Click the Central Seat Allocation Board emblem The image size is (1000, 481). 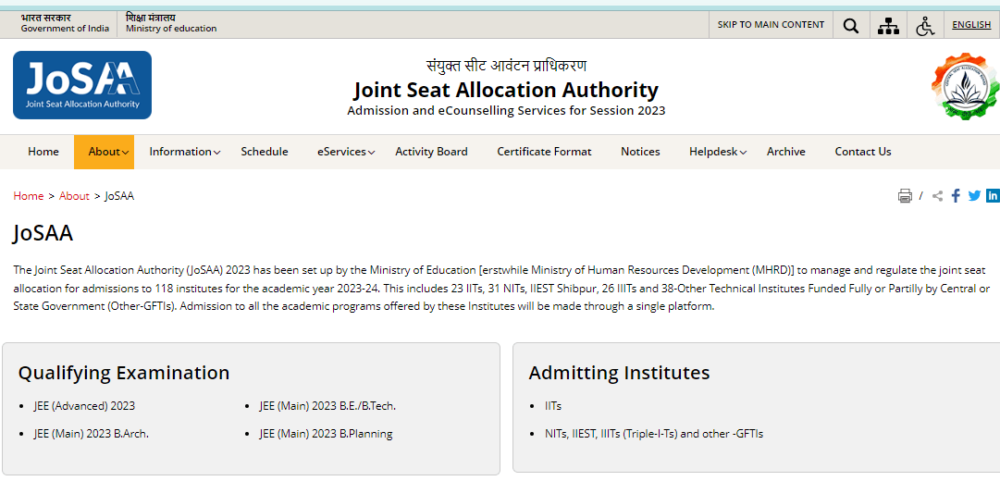[966, 87]
